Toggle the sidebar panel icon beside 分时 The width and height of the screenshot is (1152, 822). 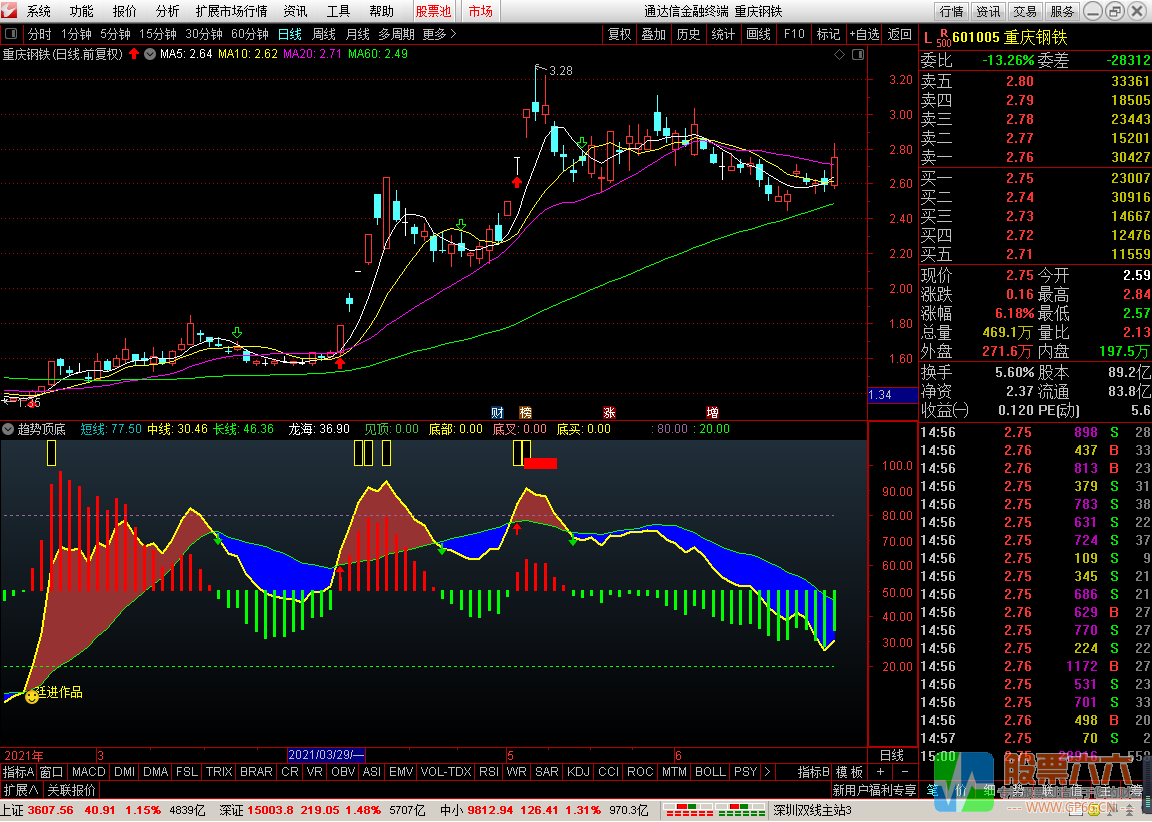[x=11, y=34]
